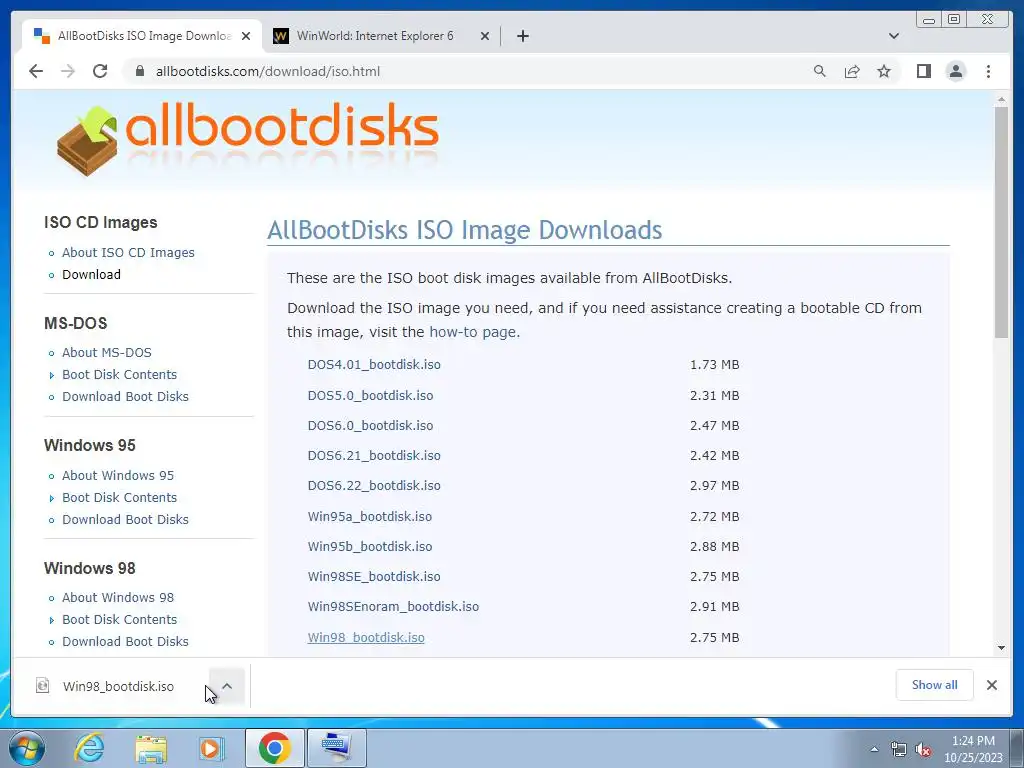
Task: Download DOS4.01_bootdisk.iso
Action: point(374,364)
